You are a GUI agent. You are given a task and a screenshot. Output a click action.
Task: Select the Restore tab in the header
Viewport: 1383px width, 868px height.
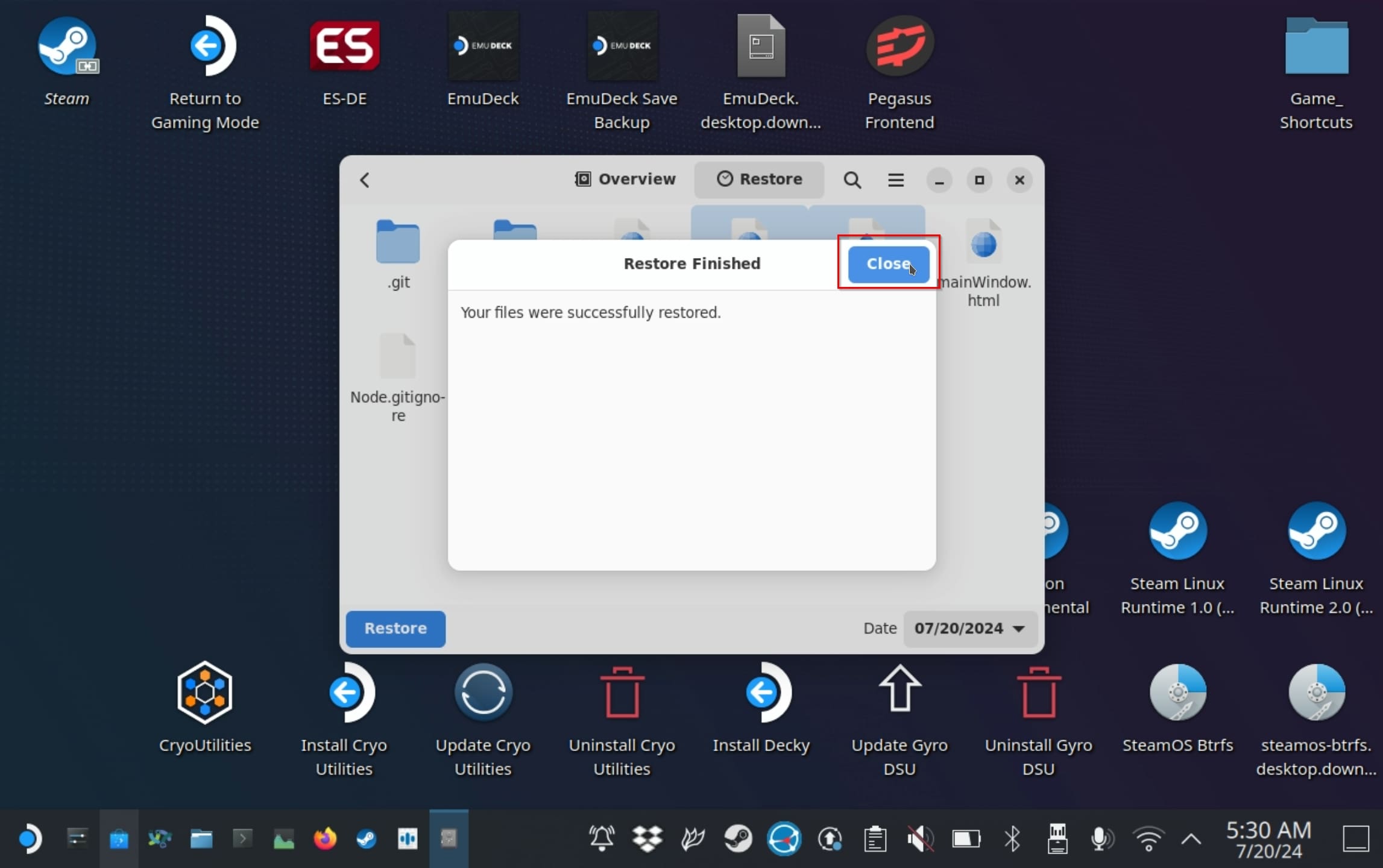[x=759, y=179]
